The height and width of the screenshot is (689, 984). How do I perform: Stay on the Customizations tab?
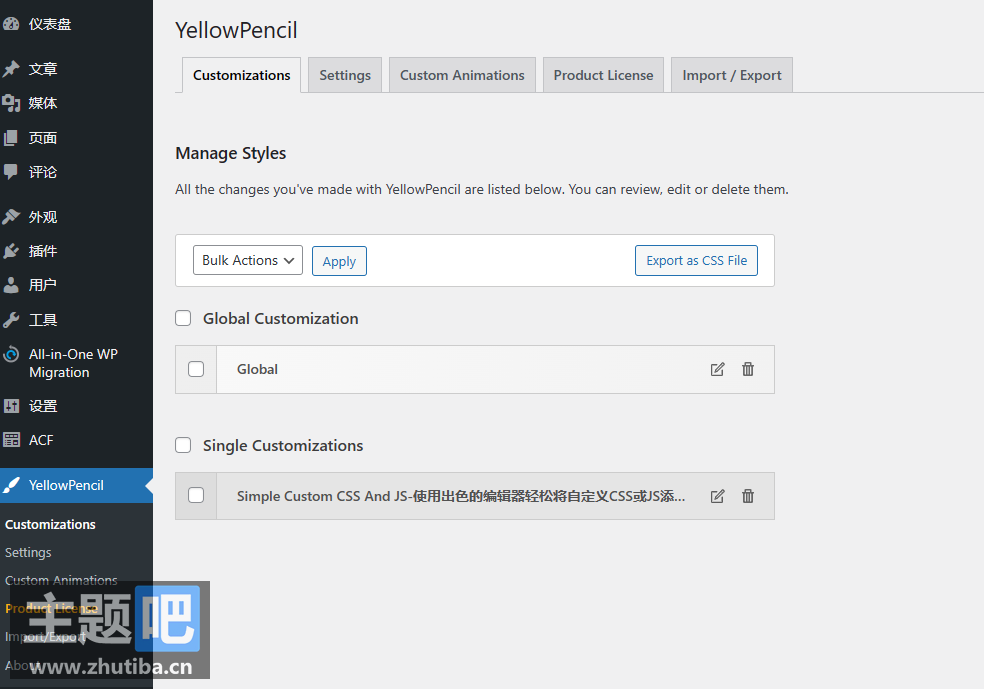pos(242,75)
